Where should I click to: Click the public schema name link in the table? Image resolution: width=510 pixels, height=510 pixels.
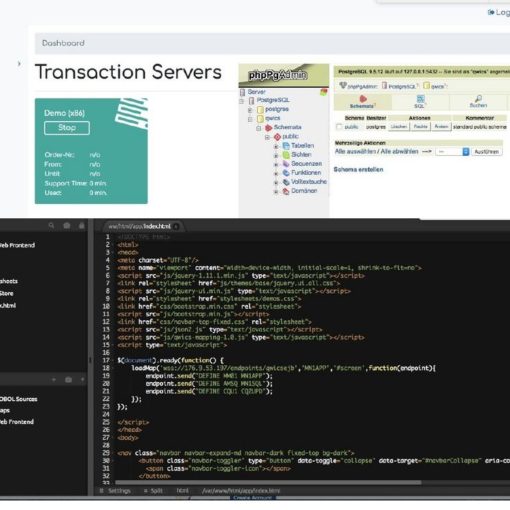tap(351, 127)
